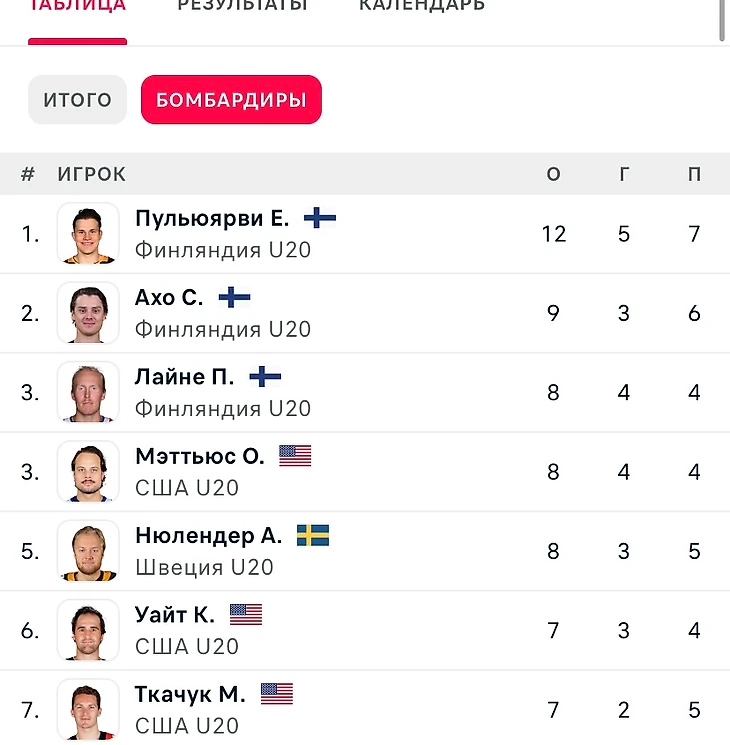
Task: Click the USA flag beside Ткачук М.
Action: click(277, 693)
